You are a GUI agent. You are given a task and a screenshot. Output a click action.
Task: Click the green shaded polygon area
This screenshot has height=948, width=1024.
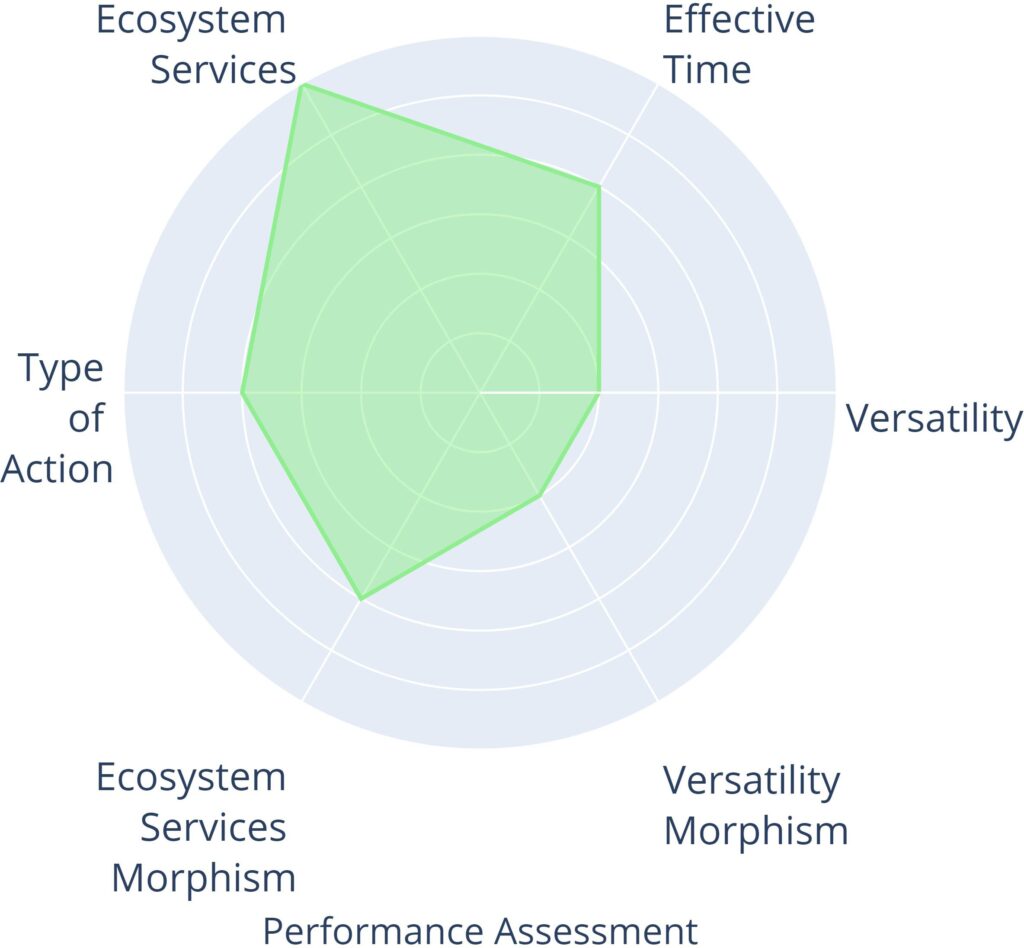(420, 300)
